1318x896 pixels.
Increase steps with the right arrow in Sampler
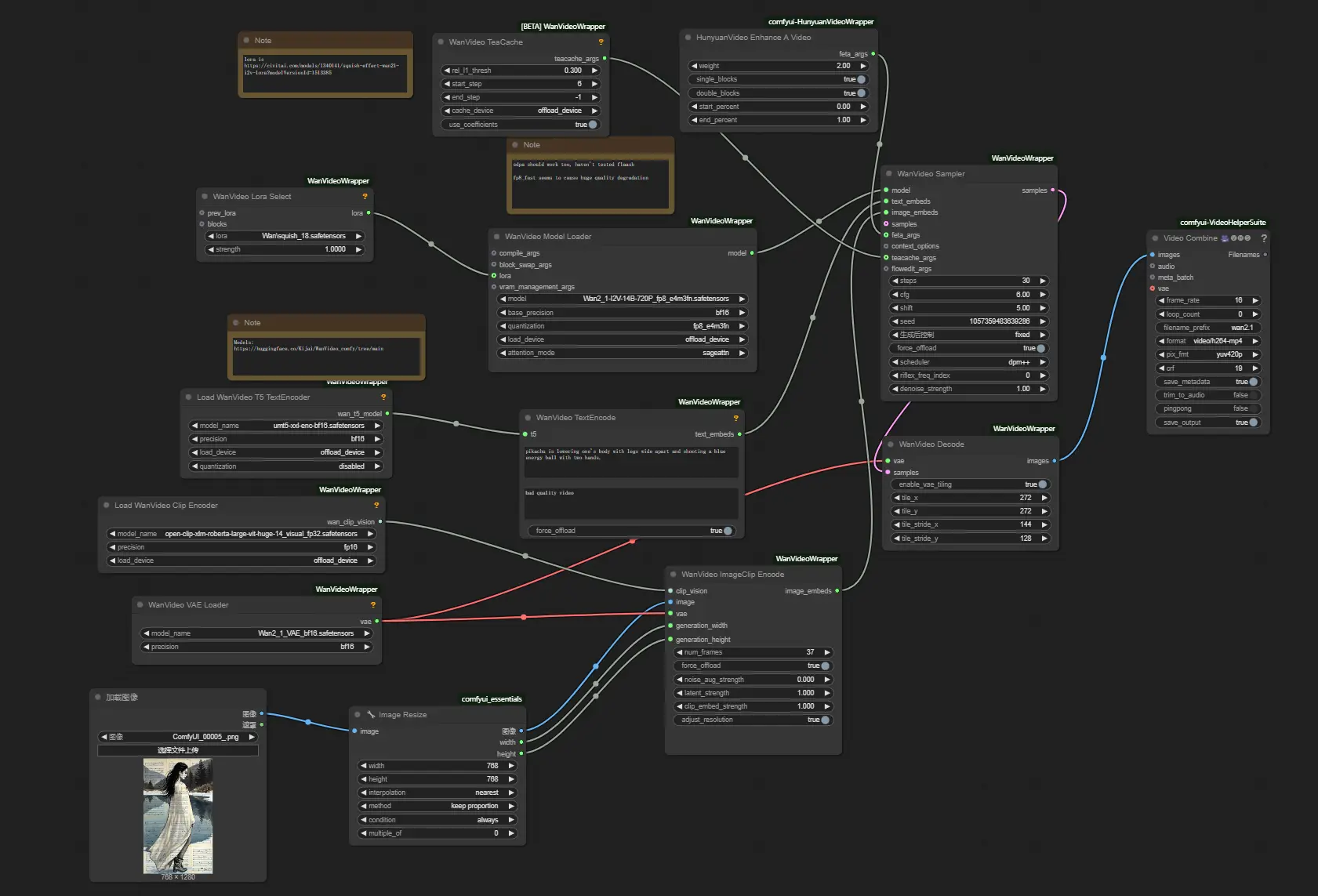click(x=1043, y=281)
